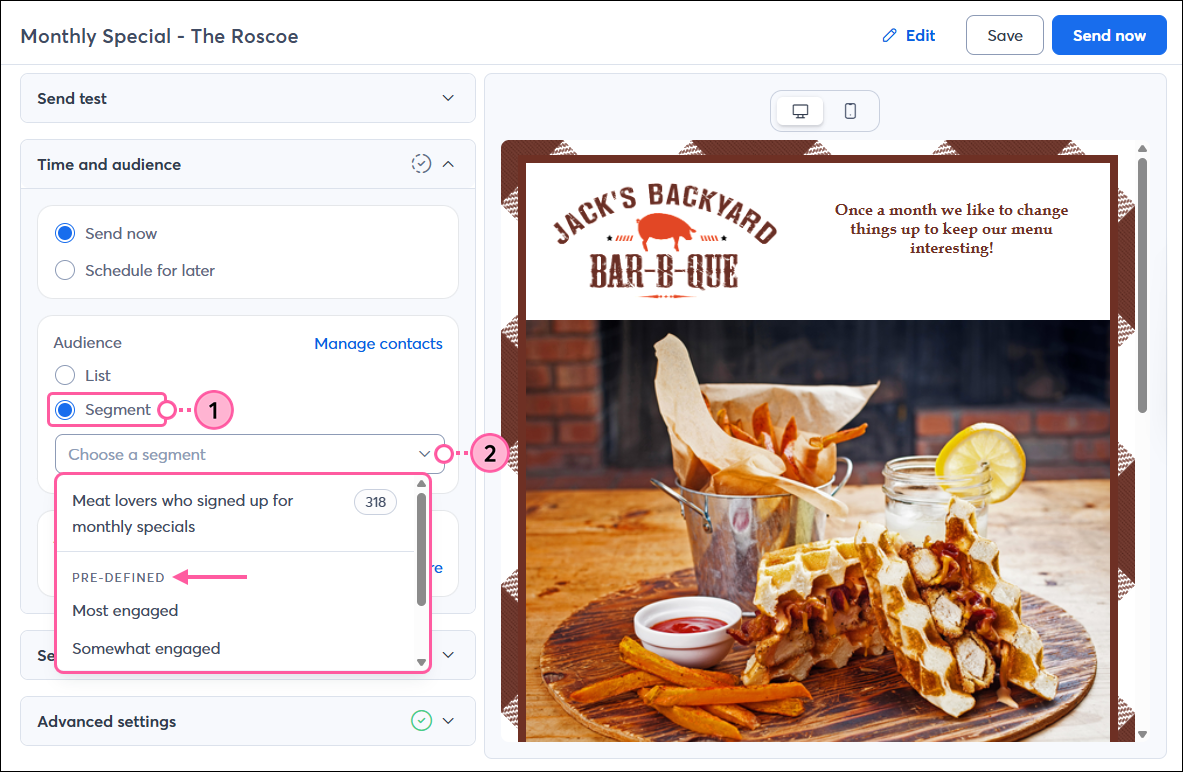Click the Save button

tap(1005, 35)
